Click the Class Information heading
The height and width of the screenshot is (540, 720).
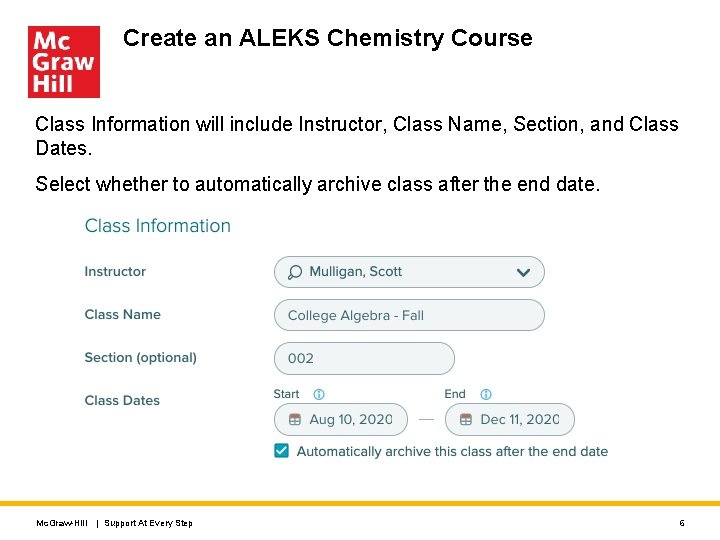(x=158, y=226)
